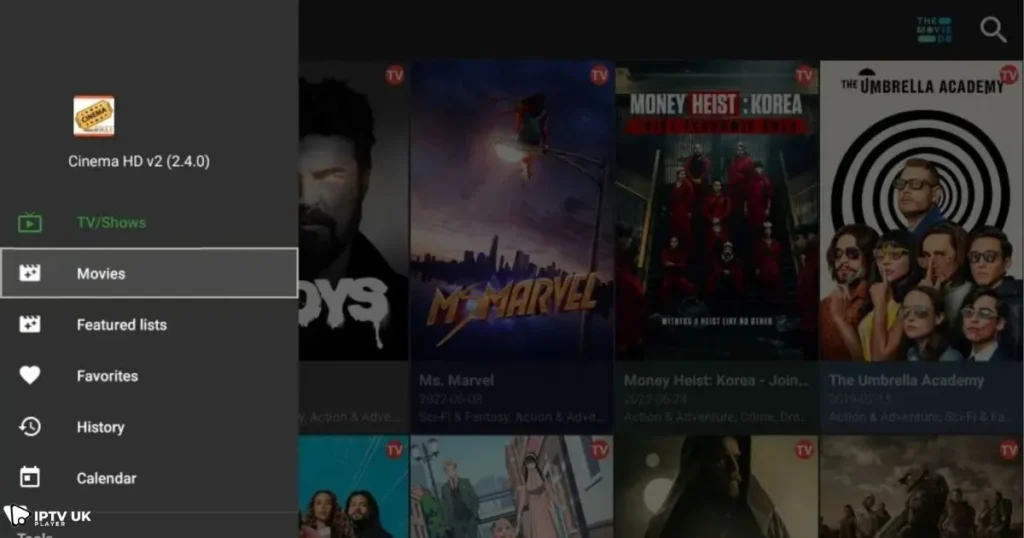Open The Boys poster thumbnail
Viewport: 1024px width, 538px height.
tap(353, 210)
